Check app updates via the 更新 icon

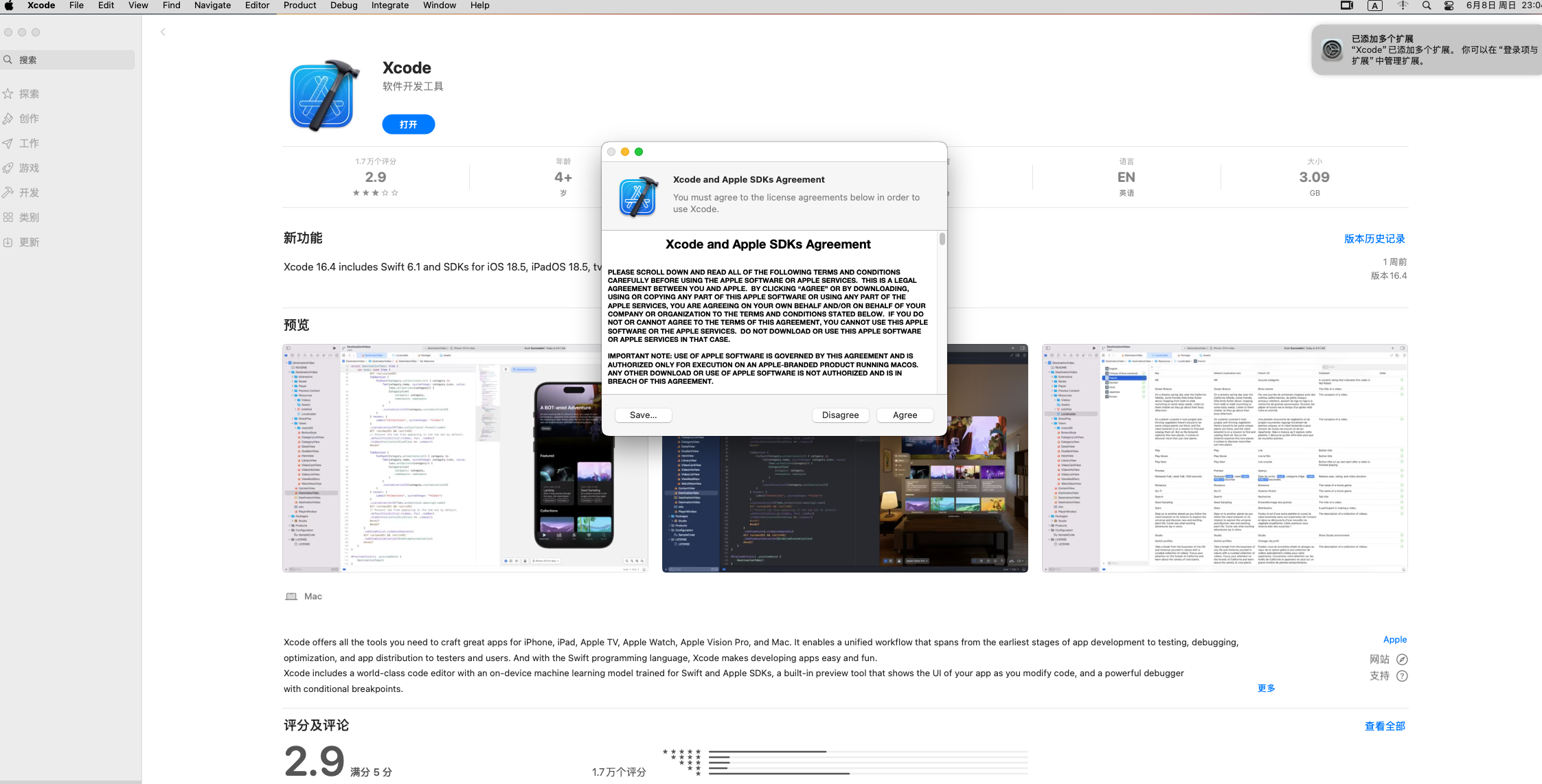[x=29, y=242]
